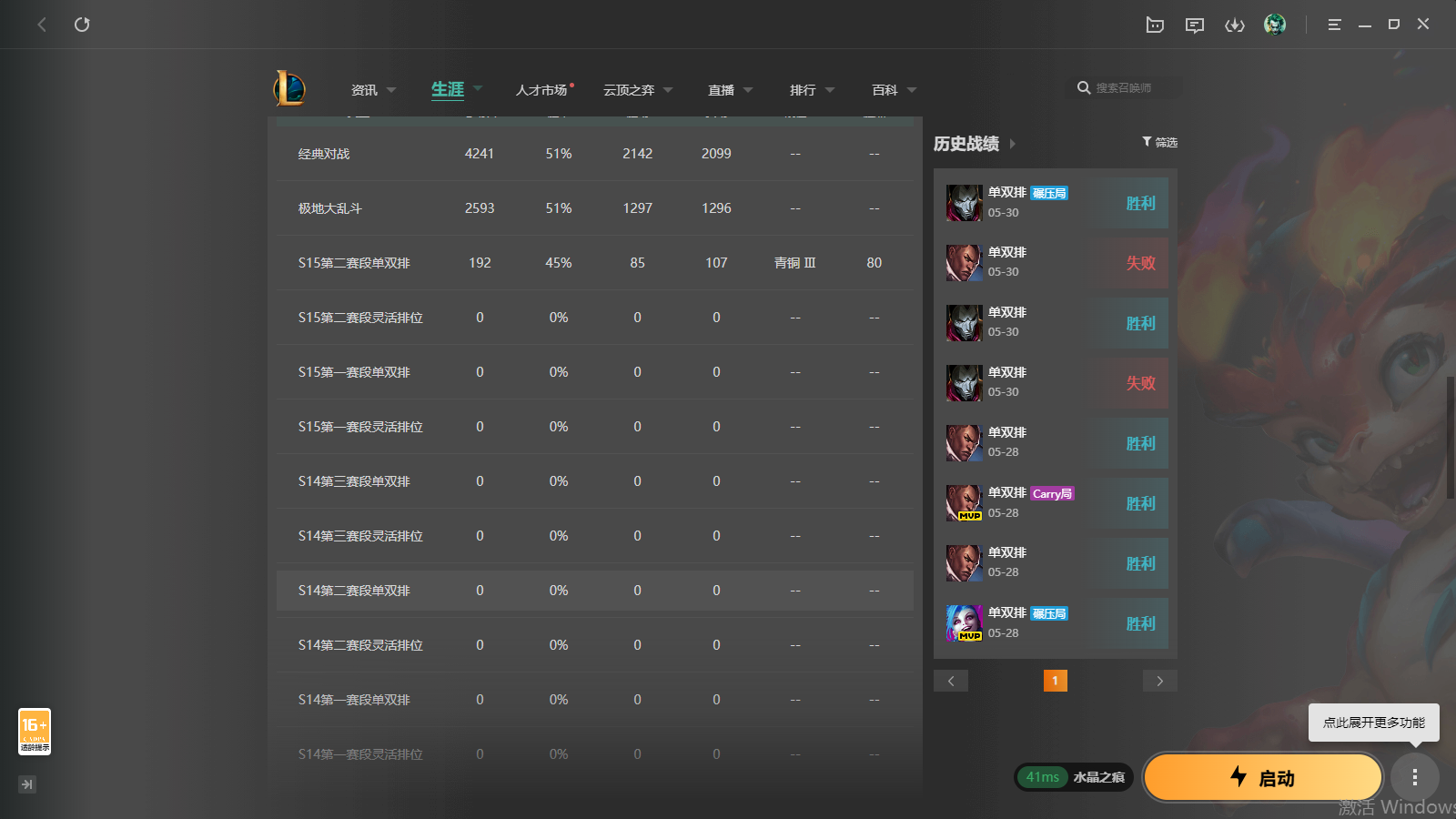Click champion portrait of first 05-30 defeat match
This screenshot has width=1456, height=819.
pyautogui.click(x=964, y=263)
